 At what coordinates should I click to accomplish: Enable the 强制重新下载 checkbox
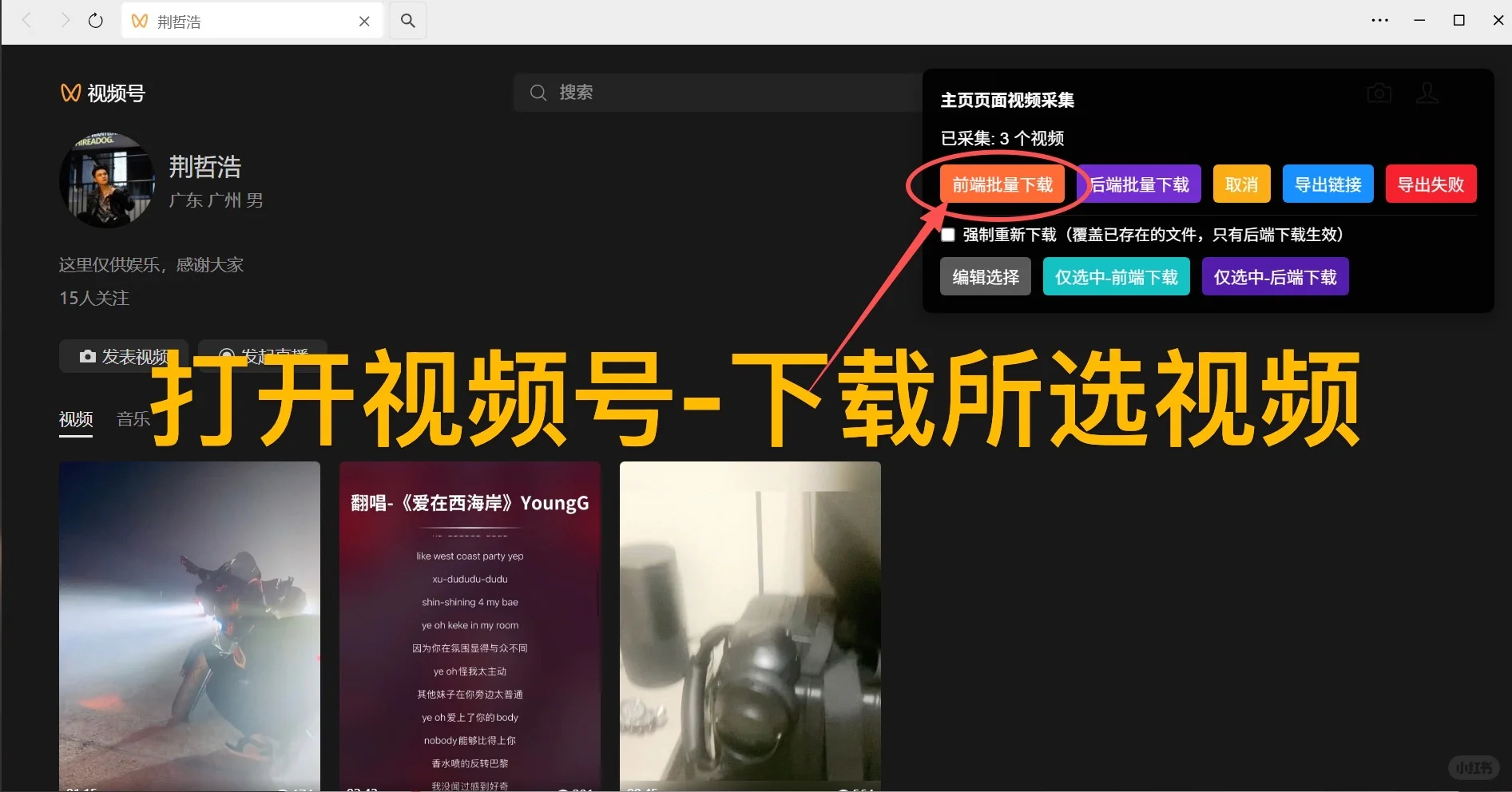pos(947,234)
